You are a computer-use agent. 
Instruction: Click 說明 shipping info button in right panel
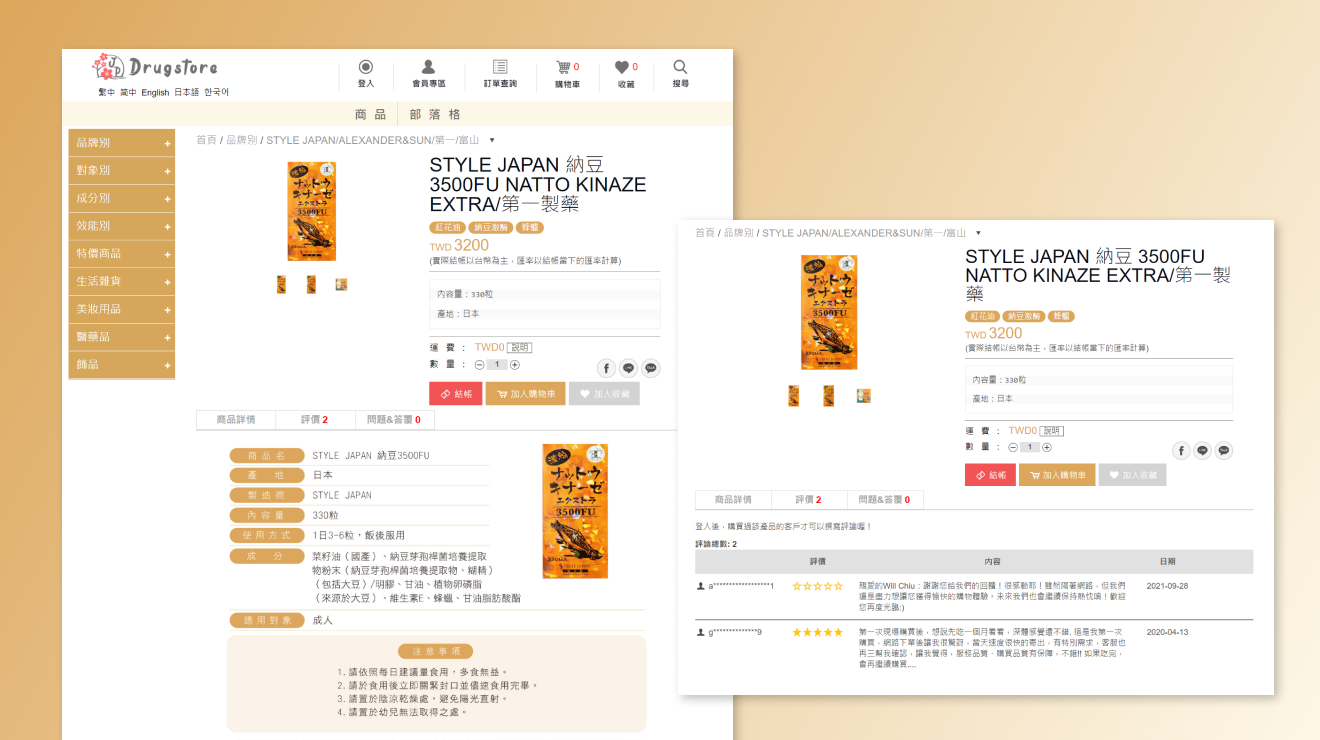1051,431
